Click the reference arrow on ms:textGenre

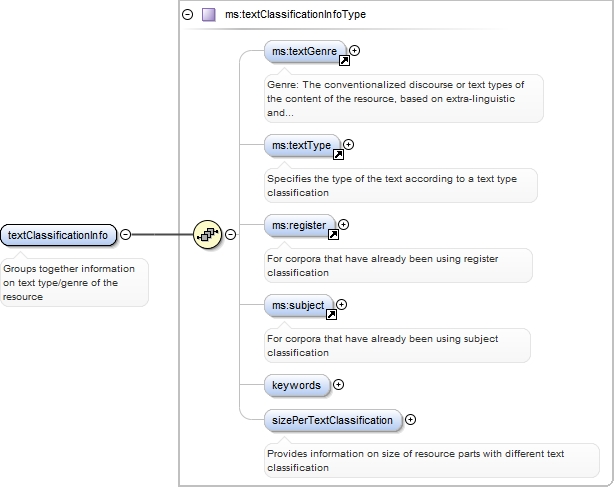pos(344,61)
